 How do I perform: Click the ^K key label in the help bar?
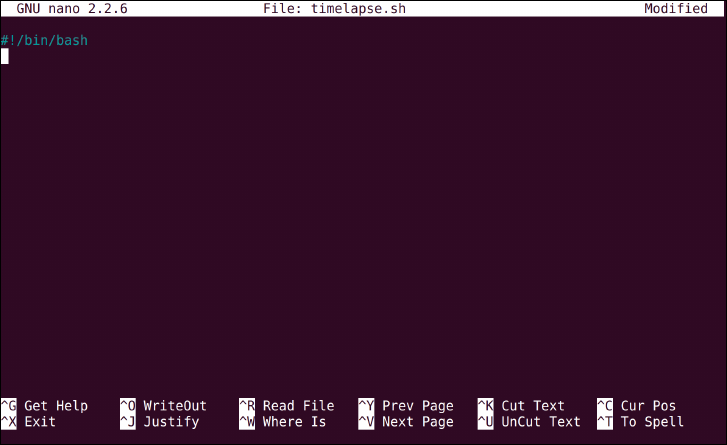pyautogui.click(x=485, y=406)
